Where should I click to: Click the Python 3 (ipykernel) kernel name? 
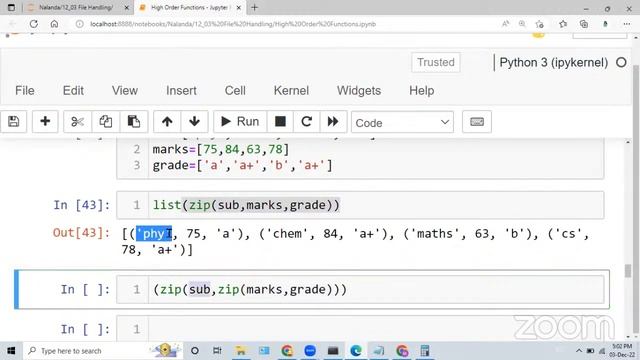click(553, 63)
